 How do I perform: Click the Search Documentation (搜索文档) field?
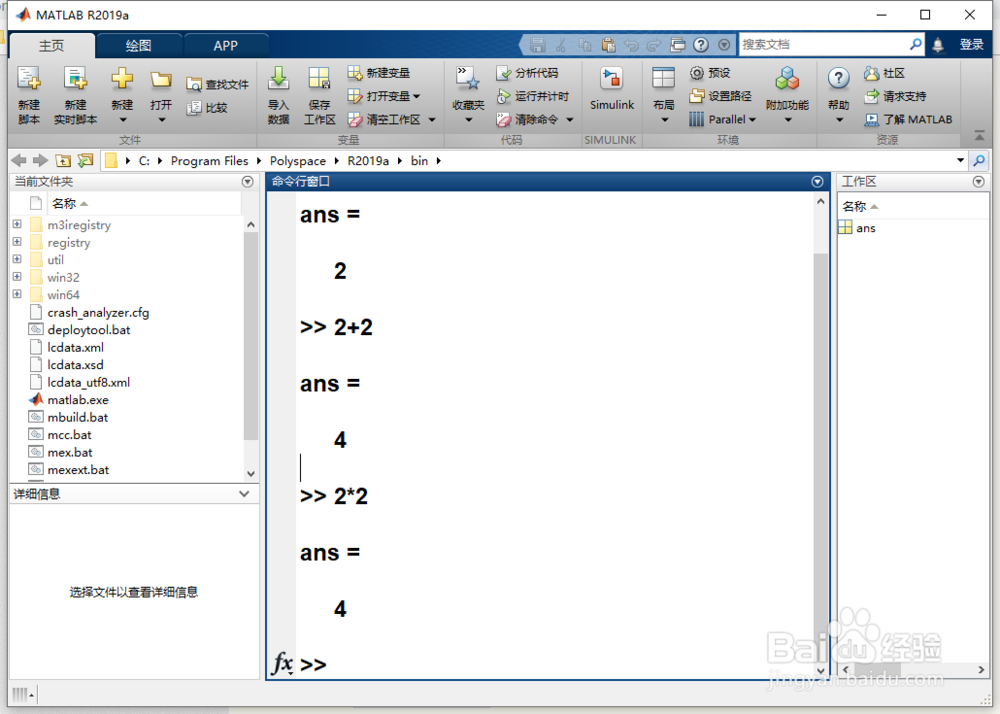point(824,45)
